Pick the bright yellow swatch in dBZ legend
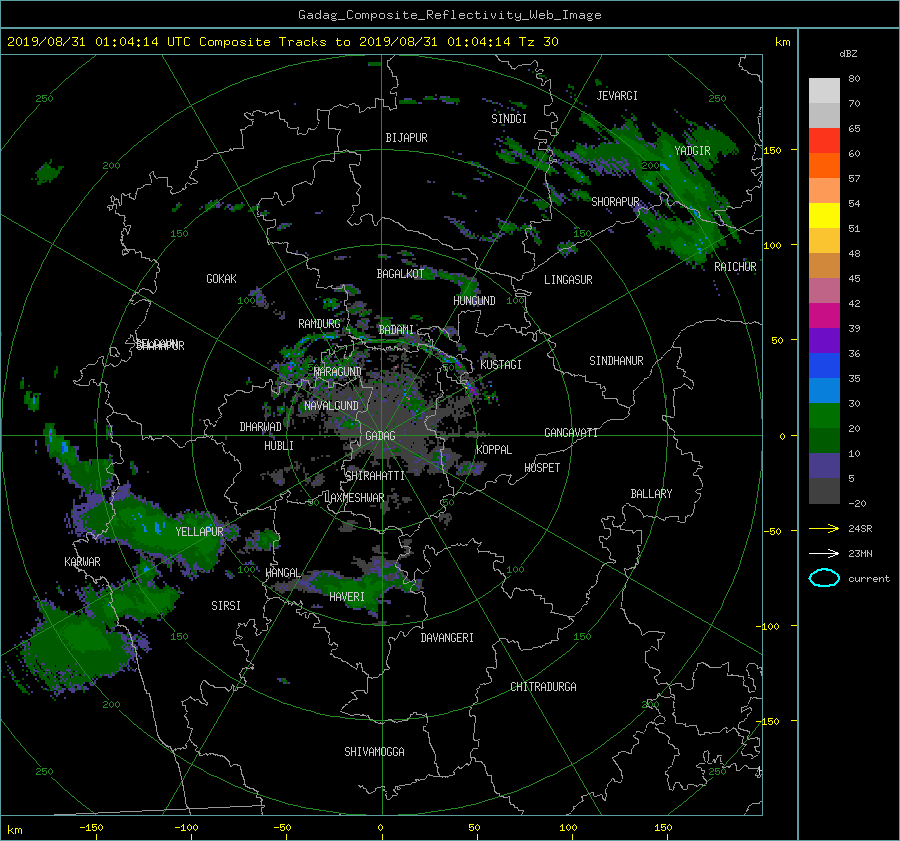The height and width of the screenshot is (841, 900). 824,215
